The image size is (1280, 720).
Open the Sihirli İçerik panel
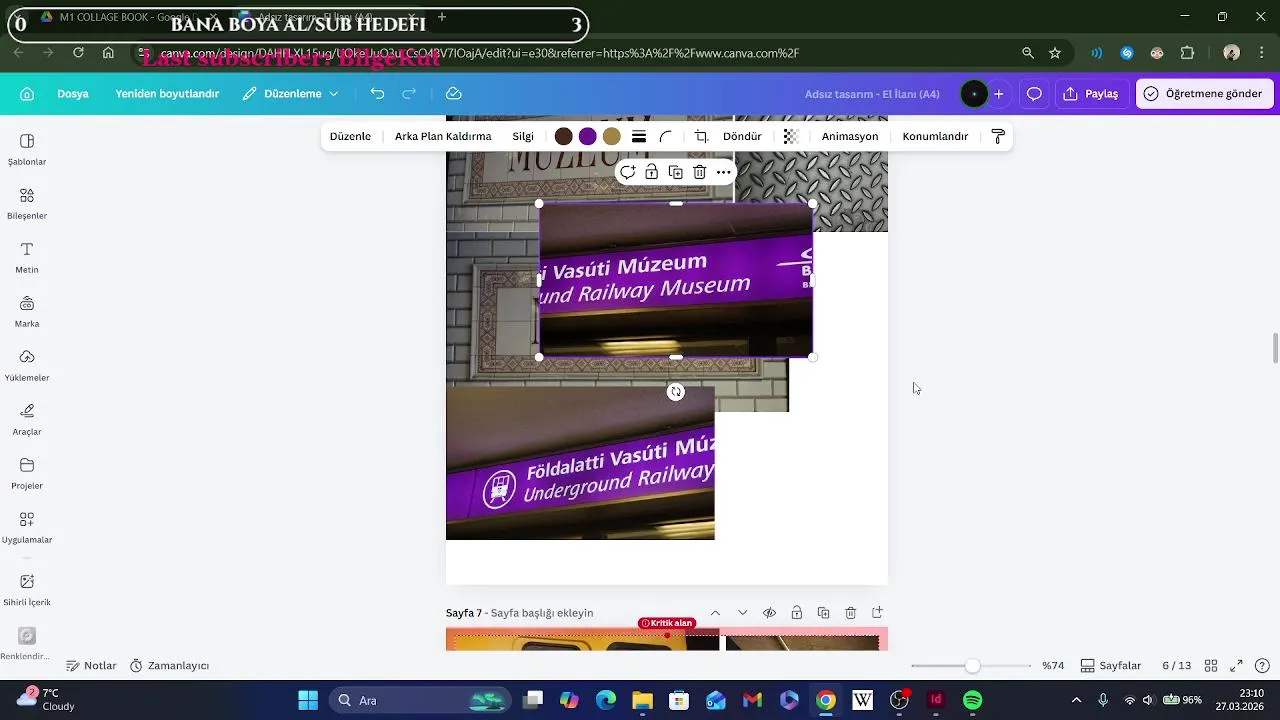(27, 590)
